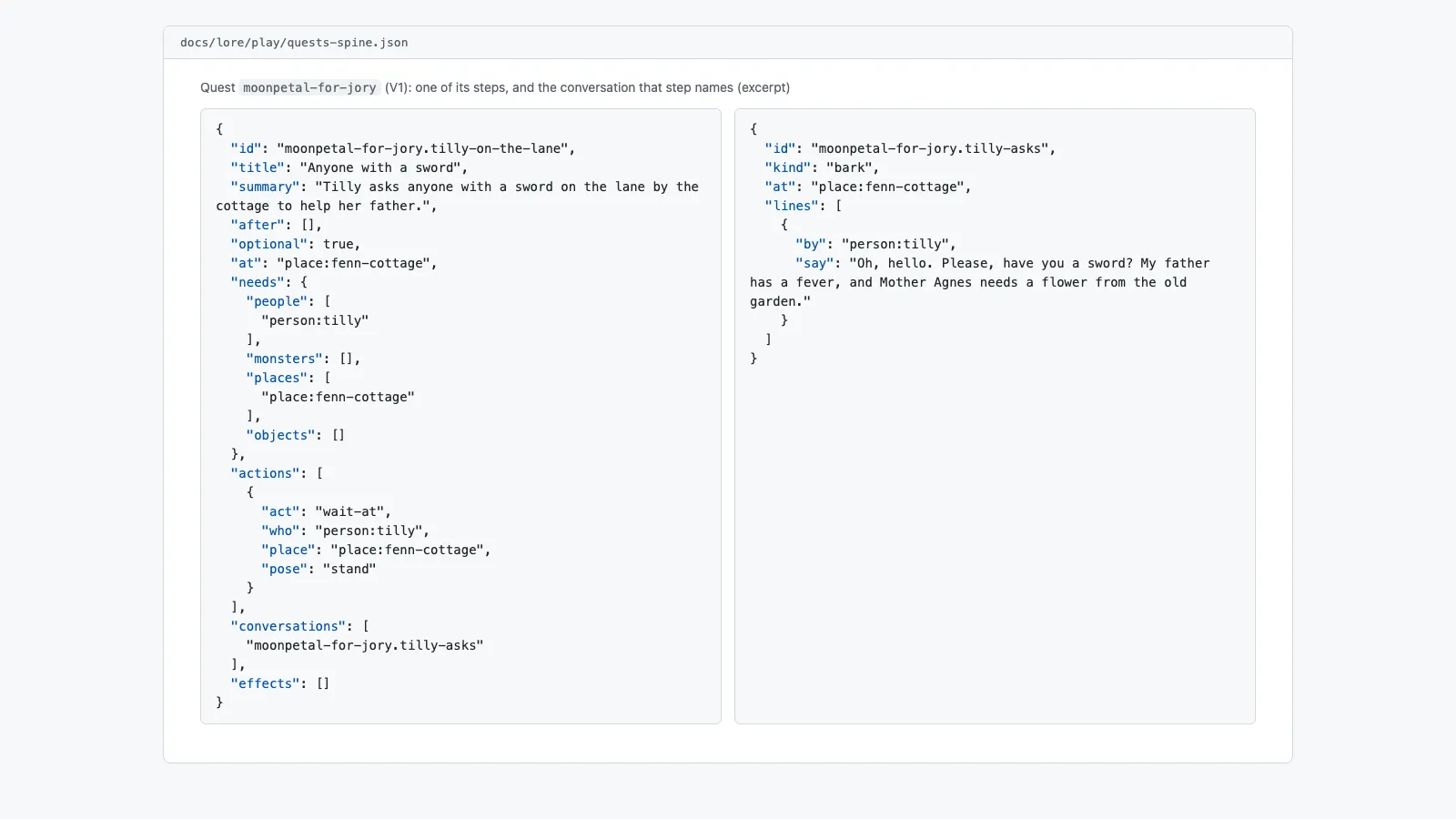This screenshot has height=819, width=1456.
Task: Click the "who" key
Action: [280, 531]
